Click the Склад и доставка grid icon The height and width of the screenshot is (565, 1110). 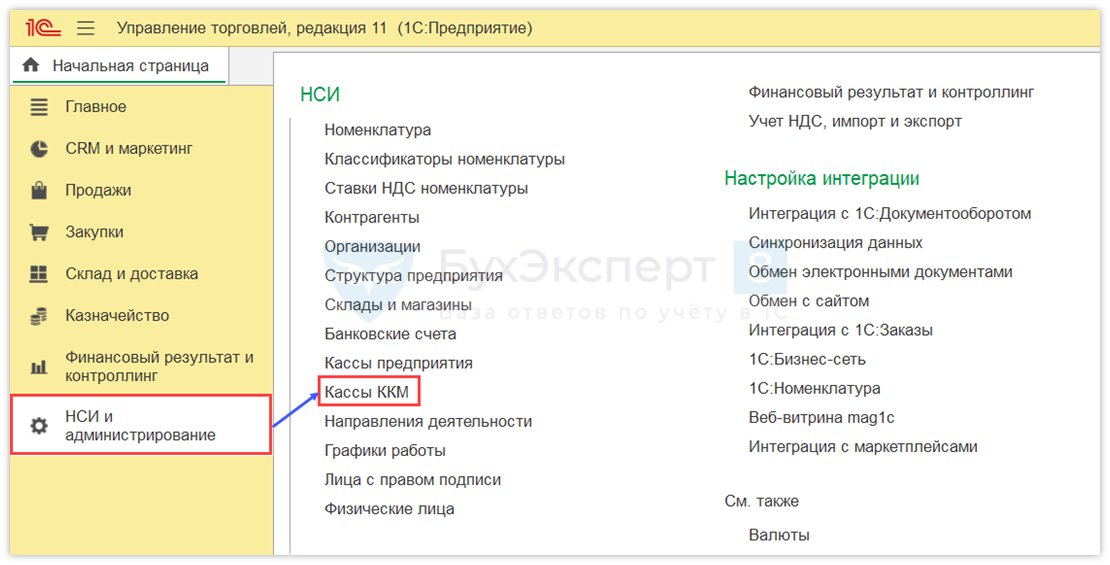(x=39, y=274)
